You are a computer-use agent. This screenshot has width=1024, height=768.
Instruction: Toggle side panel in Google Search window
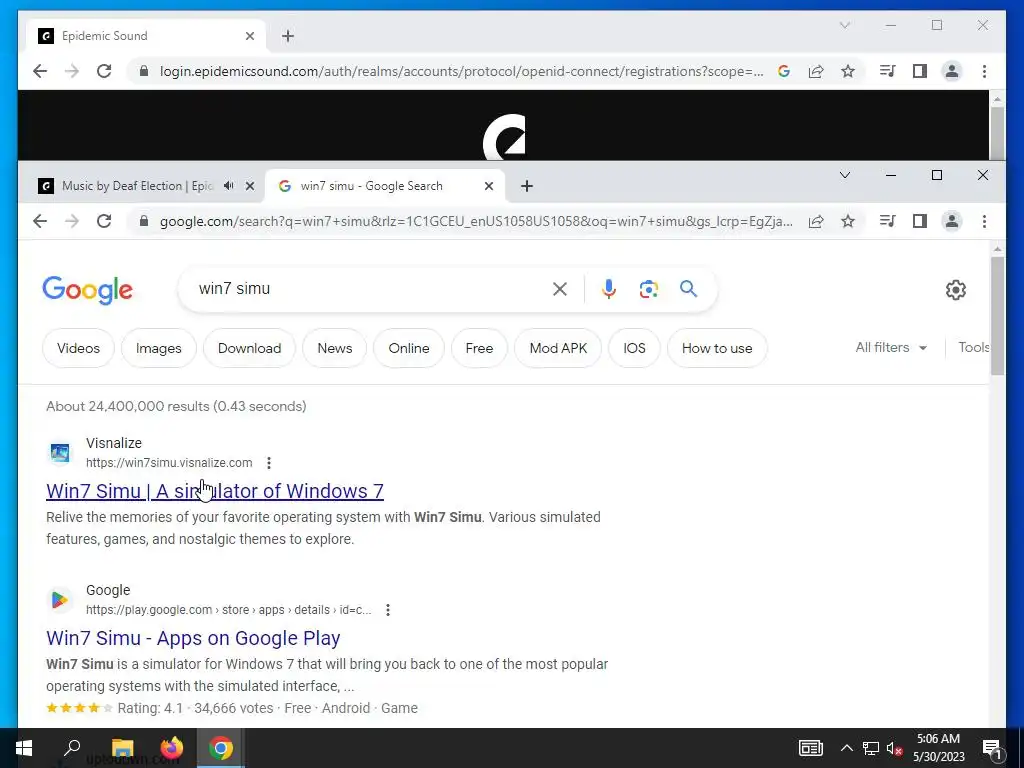pyautogui.click(x=920, y=221)
